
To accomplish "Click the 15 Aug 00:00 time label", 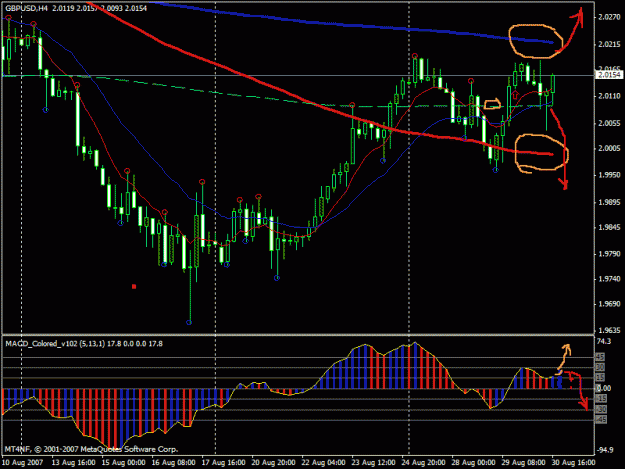I will coord(124,463).
